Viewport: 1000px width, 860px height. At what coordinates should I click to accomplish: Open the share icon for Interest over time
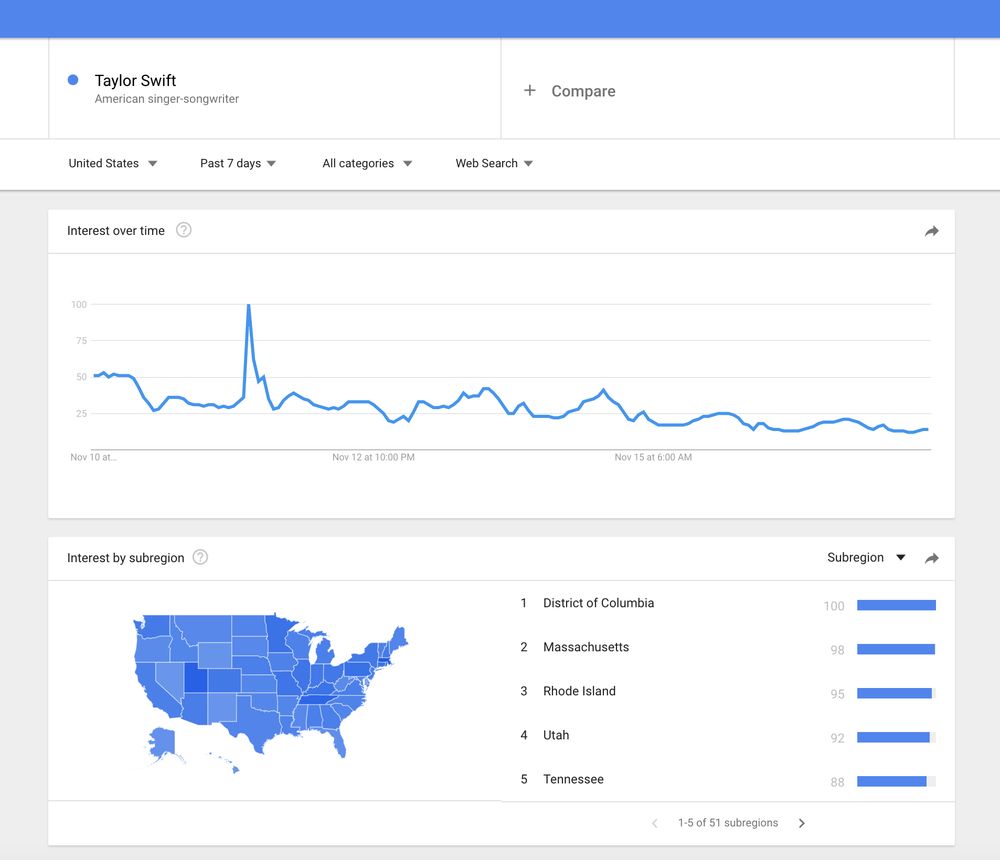931,231
